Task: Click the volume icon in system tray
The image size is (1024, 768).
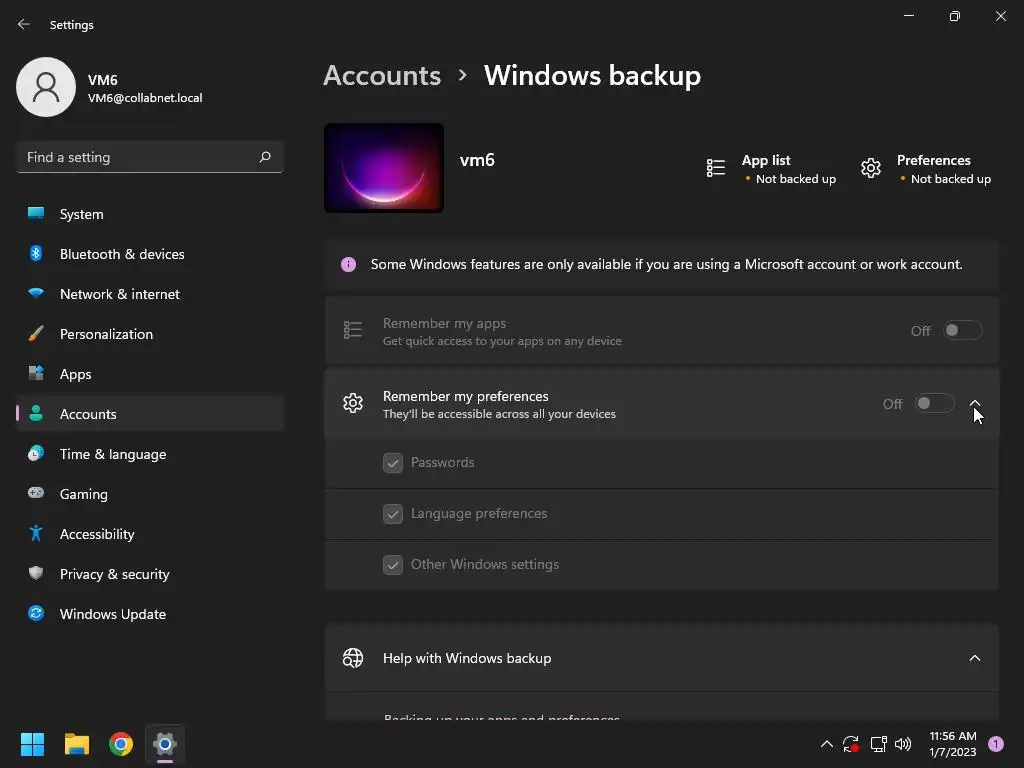Action: pos(903,744)
